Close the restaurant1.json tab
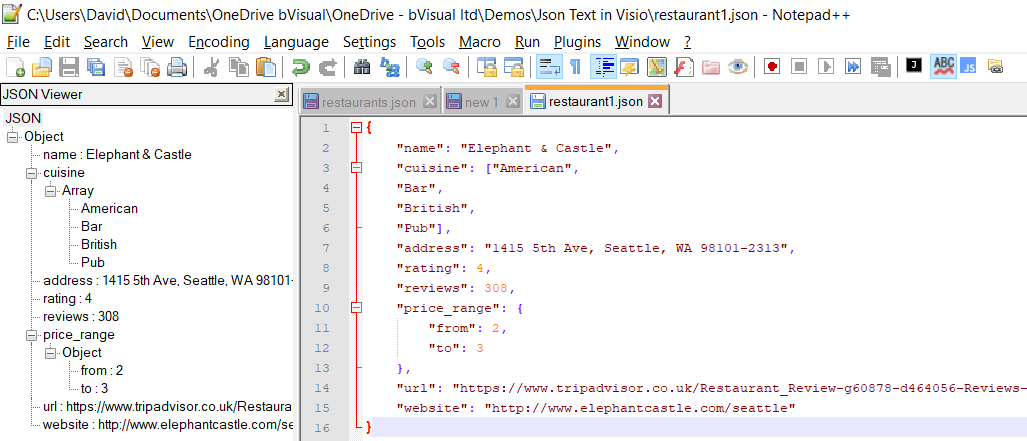Viewport: 1027px width, 441px height. point(654,101)
